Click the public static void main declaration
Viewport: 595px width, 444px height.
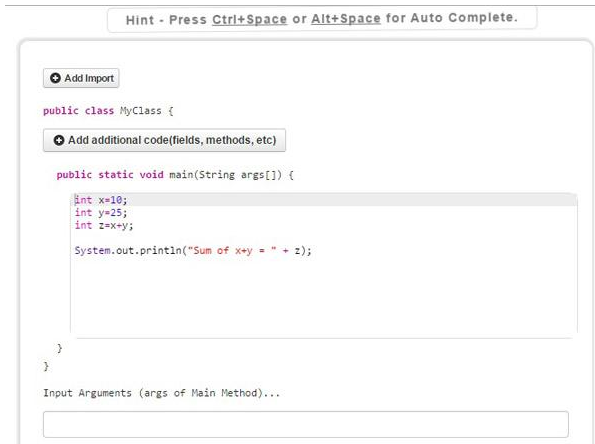pos(175,175)
